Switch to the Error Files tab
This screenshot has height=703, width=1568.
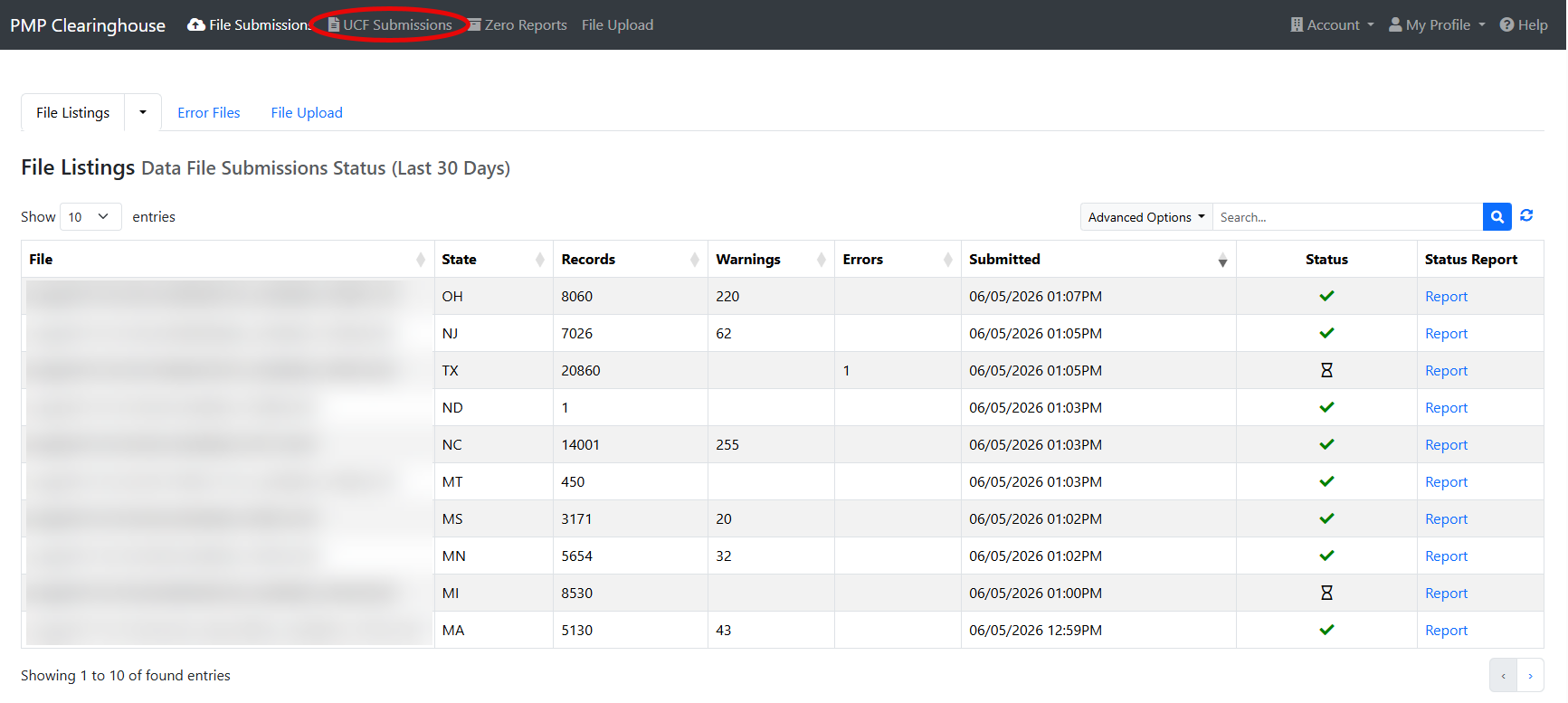point(209,113)
